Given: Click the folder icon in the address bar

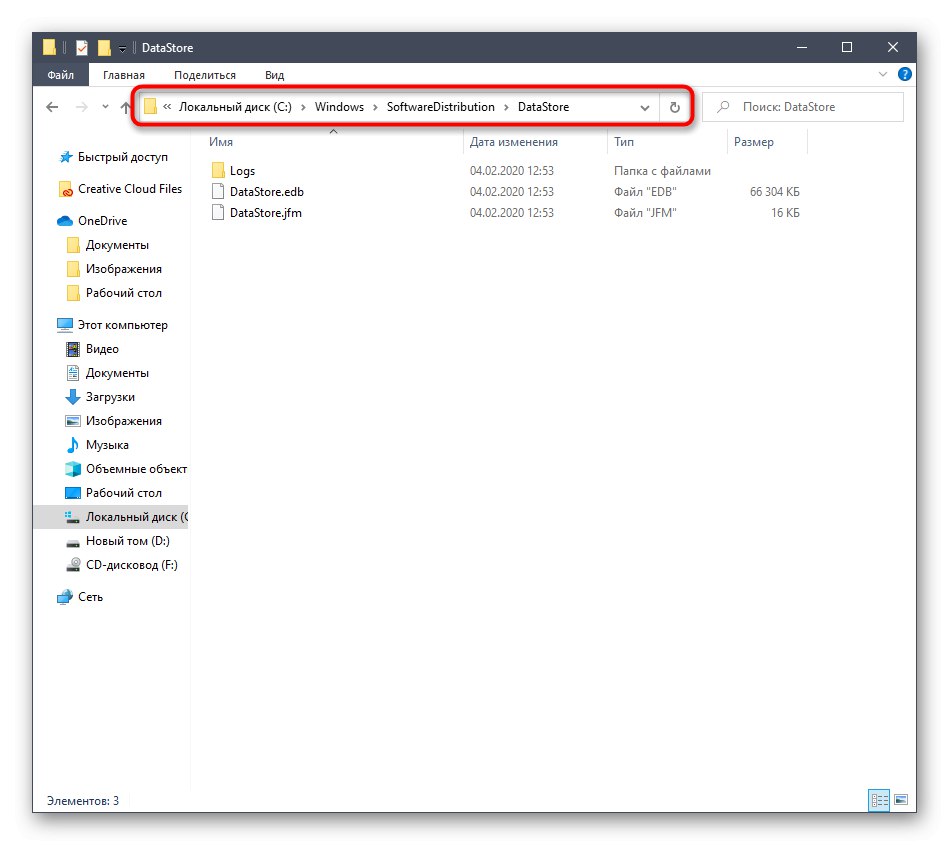Looking at the screenshot, I should pyautogui.click(x=150, y=107).
